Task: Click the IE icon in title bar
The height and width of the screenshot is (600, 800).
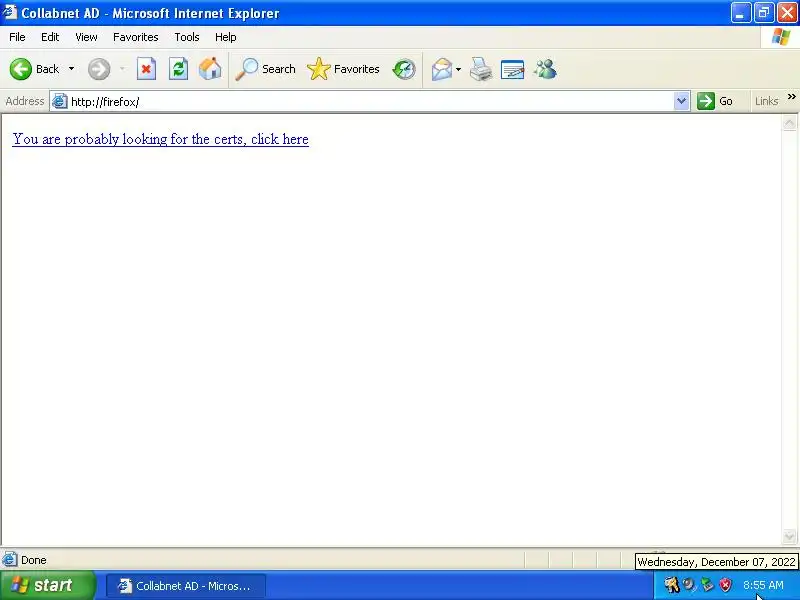Action: point(10,12)
